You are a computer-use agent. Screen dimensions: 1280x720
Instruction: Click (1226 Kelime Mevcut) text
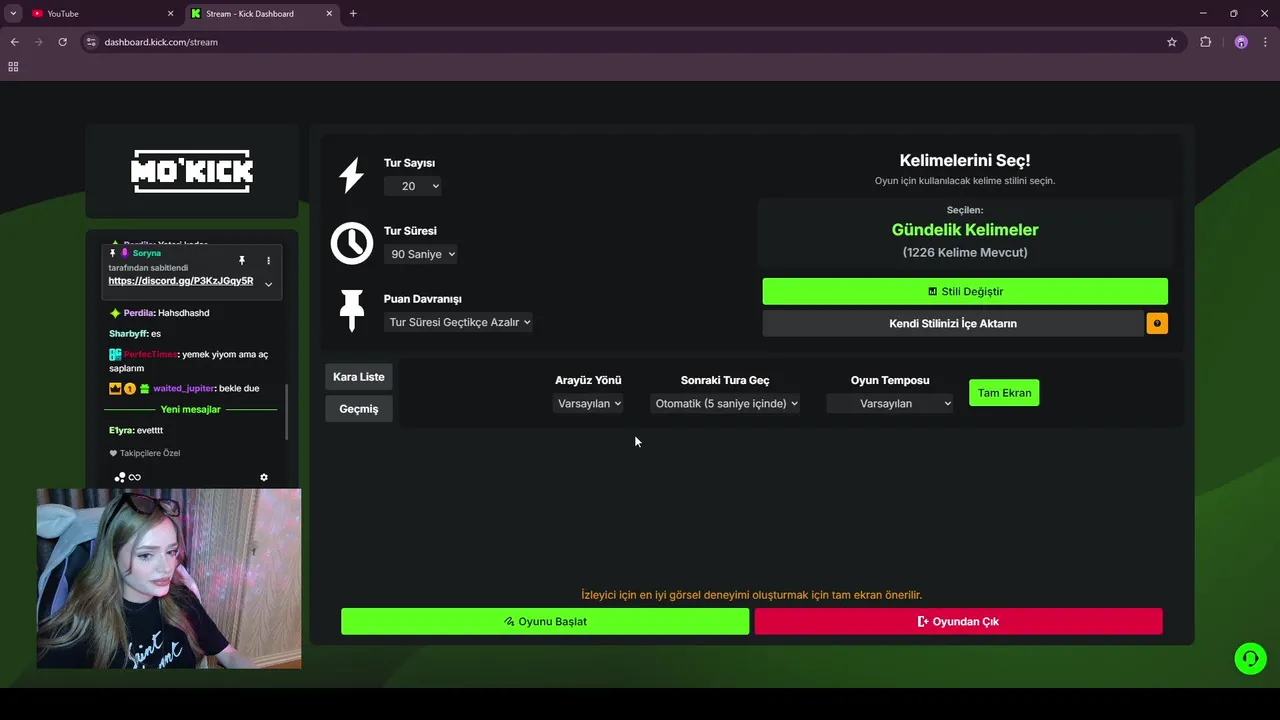click(965, 252)
